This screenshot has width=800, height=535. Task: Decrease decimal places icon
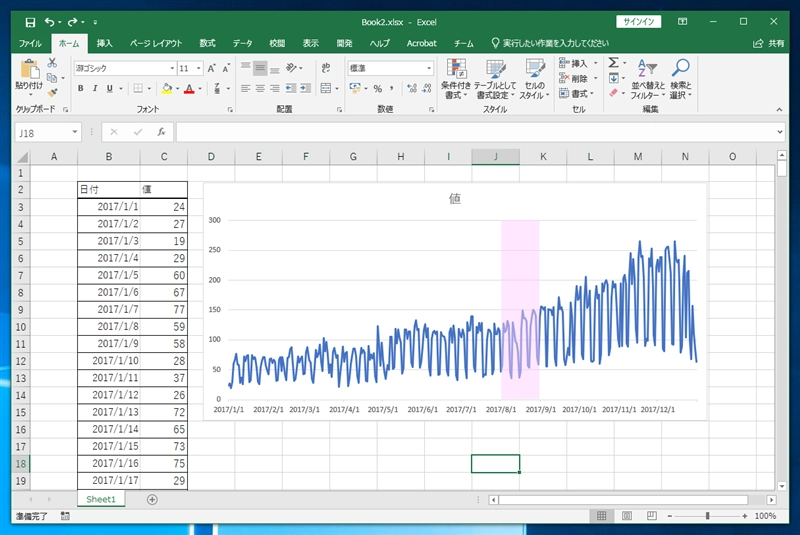point(427,88)
